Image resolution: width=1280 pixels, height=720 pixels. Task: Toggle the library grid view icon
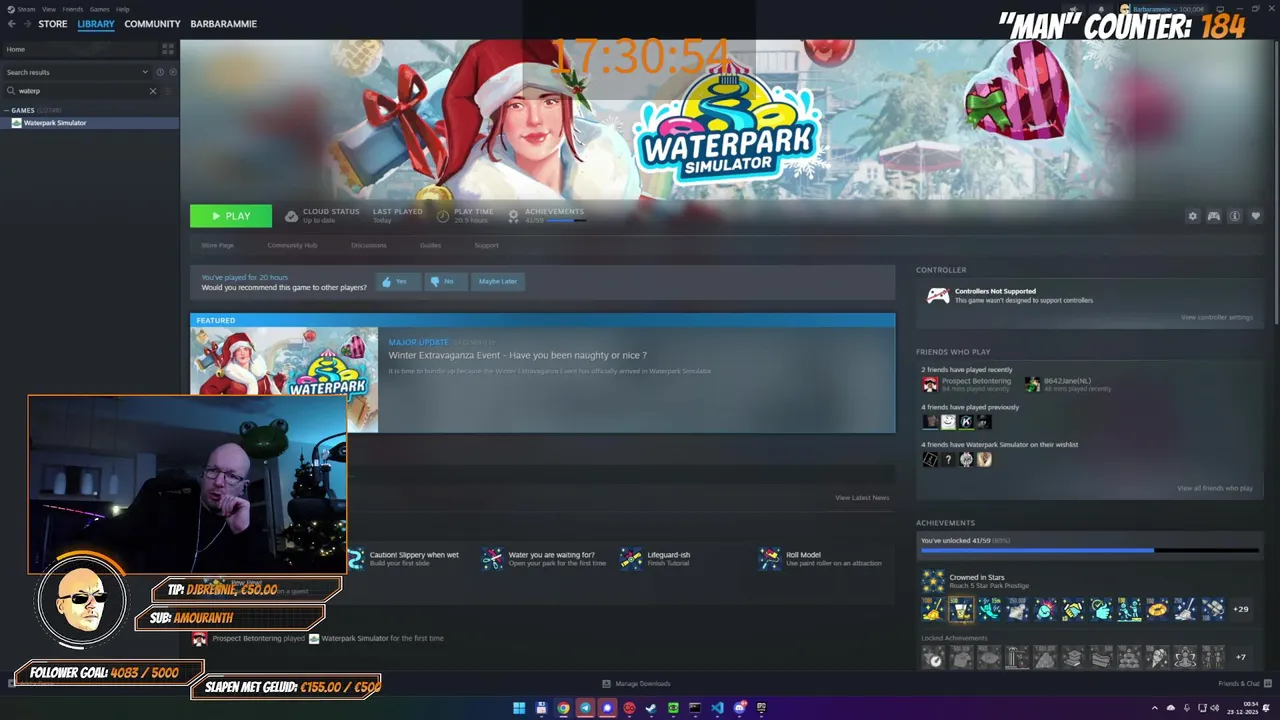tap(168, 49)
